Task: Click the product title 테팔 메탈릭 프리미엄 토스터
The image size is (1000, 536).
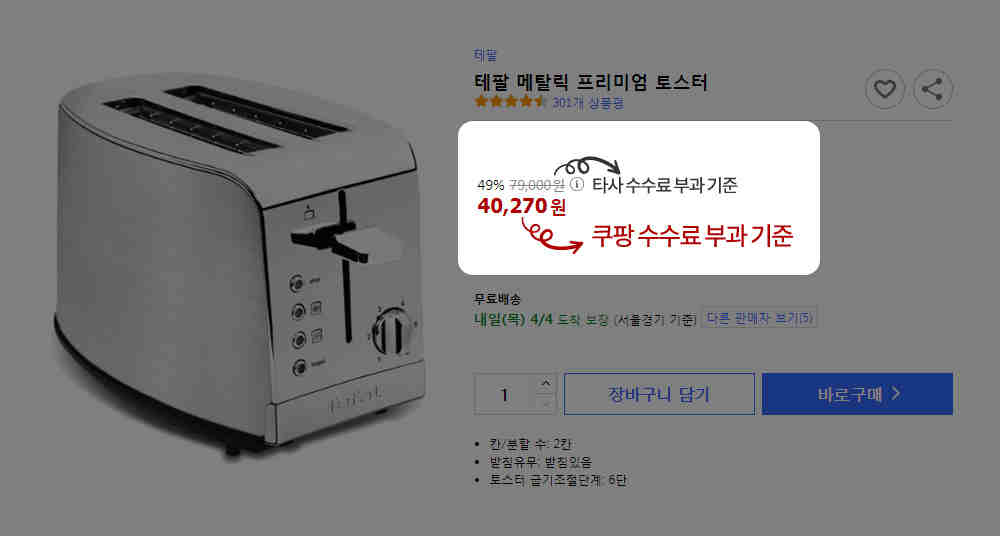Action: [591, 82]
